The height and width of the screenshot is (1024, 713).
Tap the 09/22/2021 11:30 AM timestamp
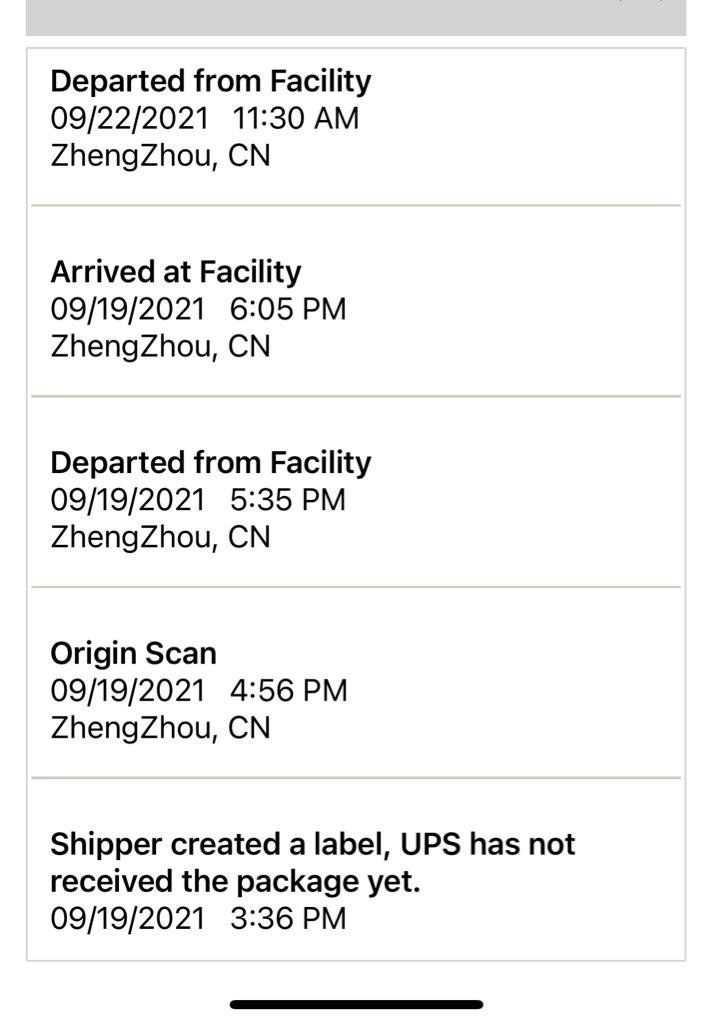click(204, 119)
